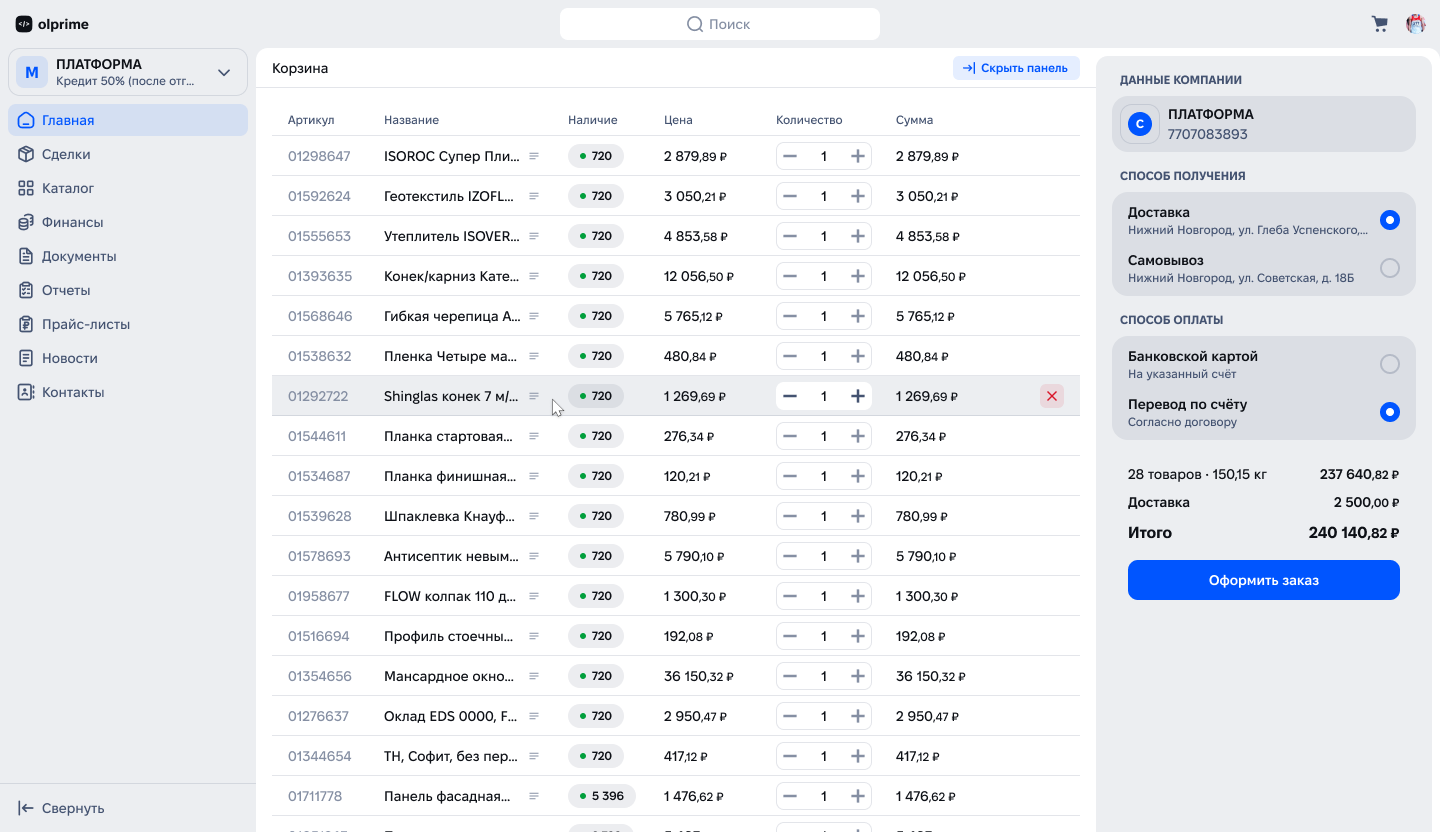Open details icon for Пленка Четыре row
Viewport: 1440px width, 832px height.
pyautogui.click(x=534, y=356)
